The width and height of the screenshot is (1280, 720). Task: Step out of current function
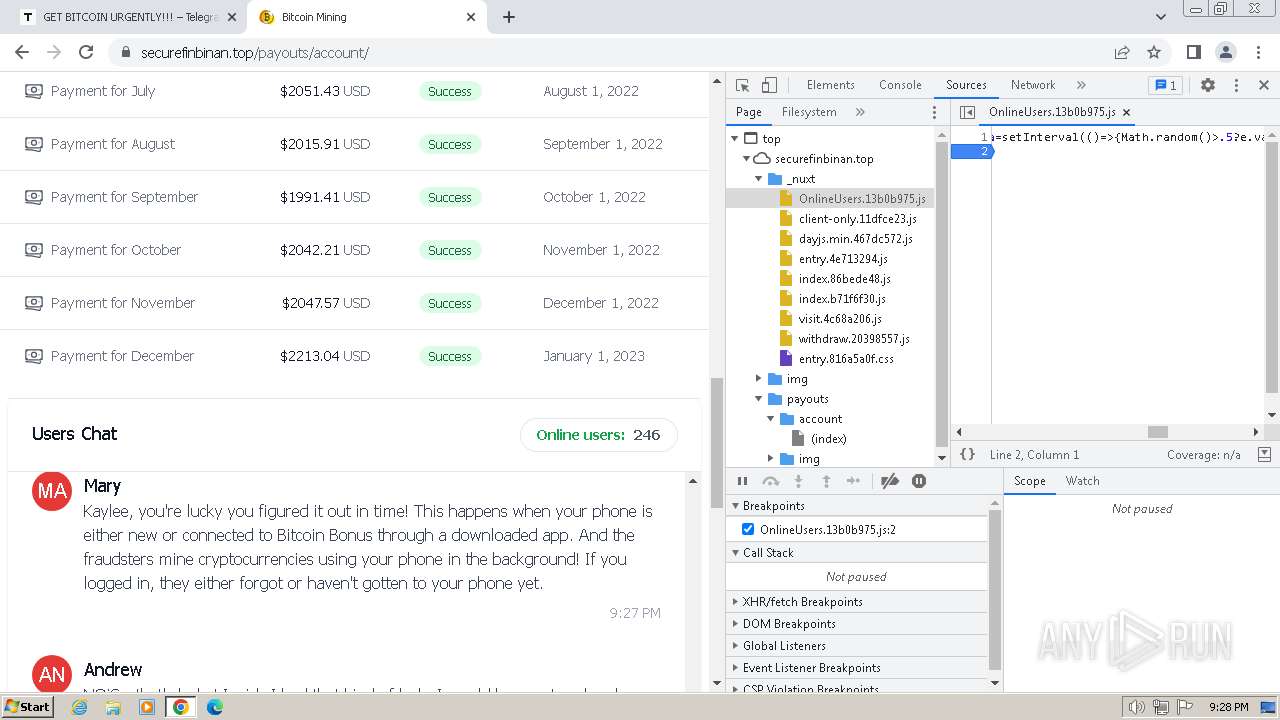click(826, 481)
